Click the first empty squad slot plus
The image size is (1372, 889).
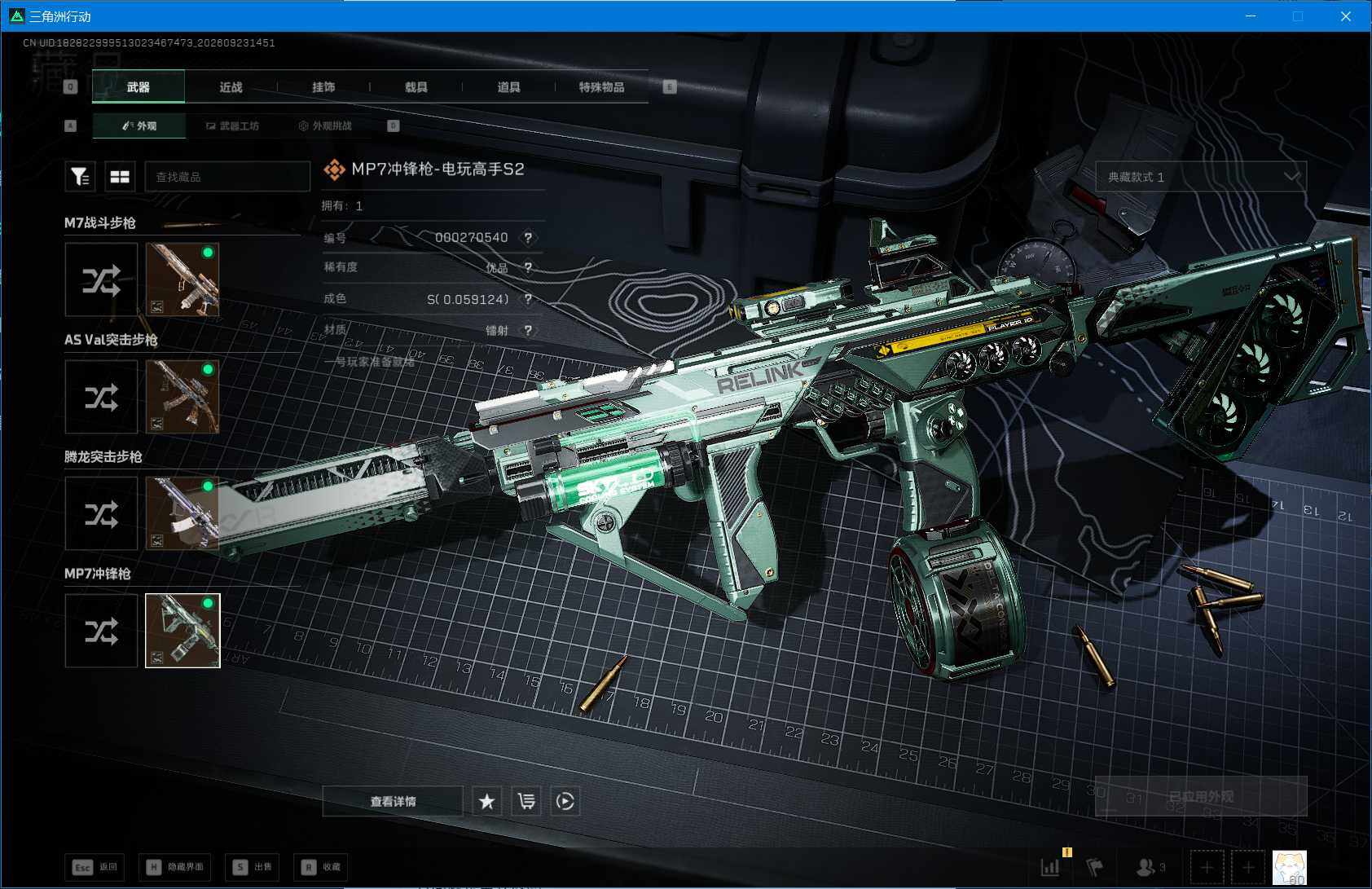coord(1207,867)
